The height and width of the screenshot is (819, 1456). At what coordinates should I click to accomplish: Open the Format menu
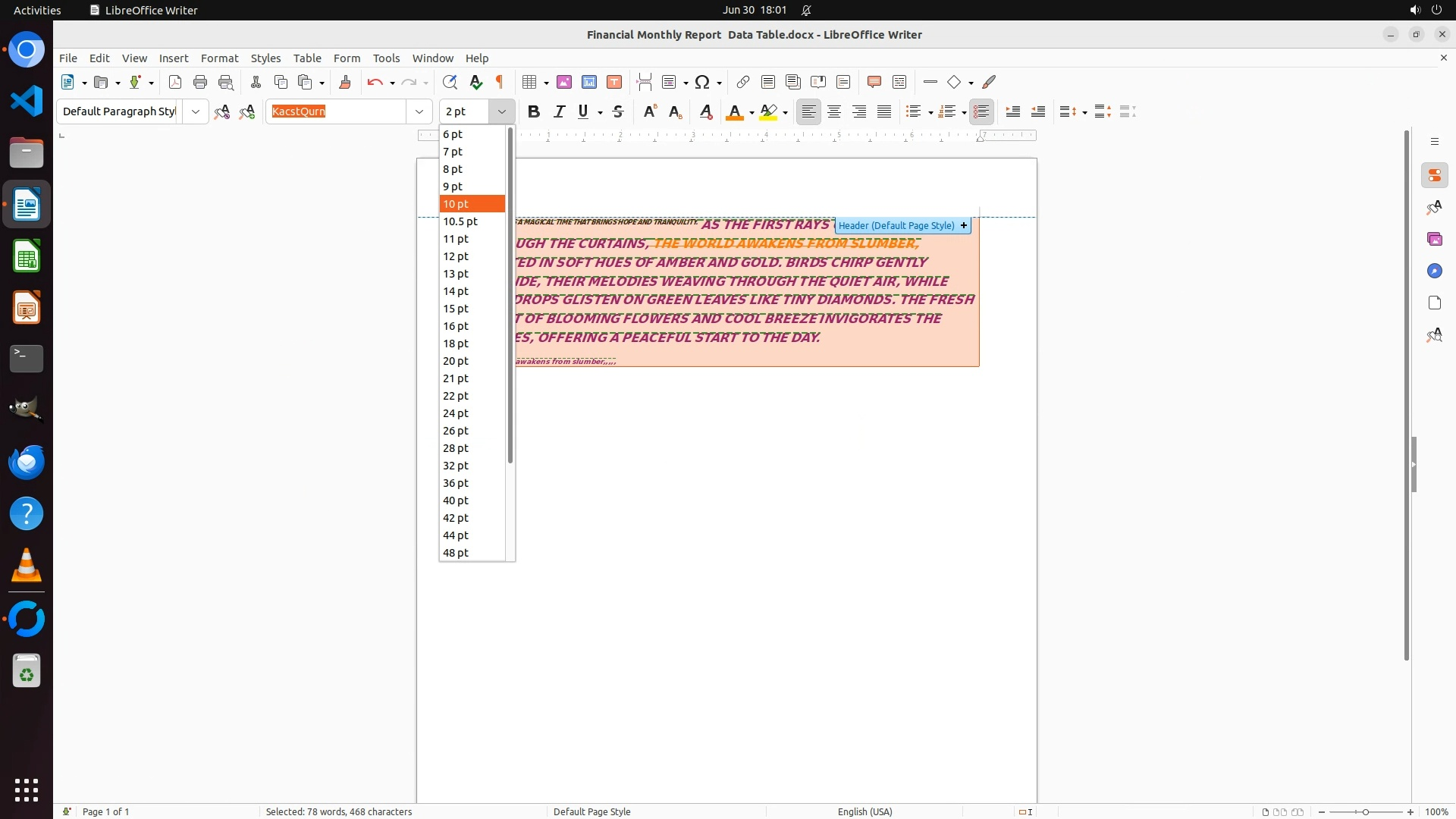[219, 58]
